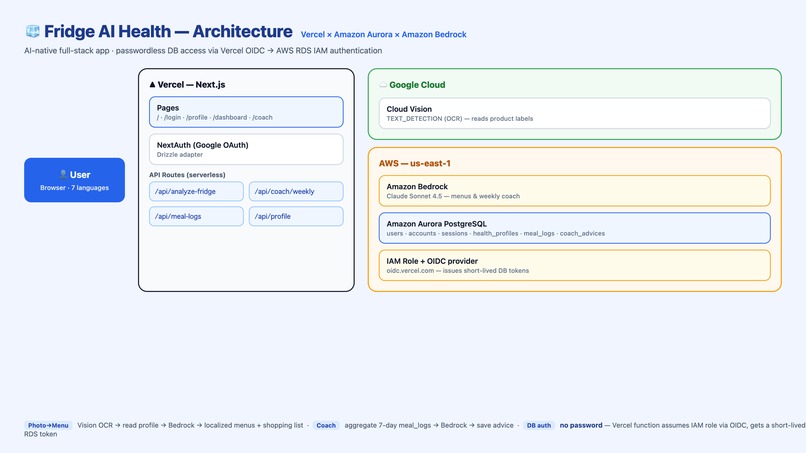Click the Coach legend badge
Screen dimensions: 806x453
pos(326,425)
